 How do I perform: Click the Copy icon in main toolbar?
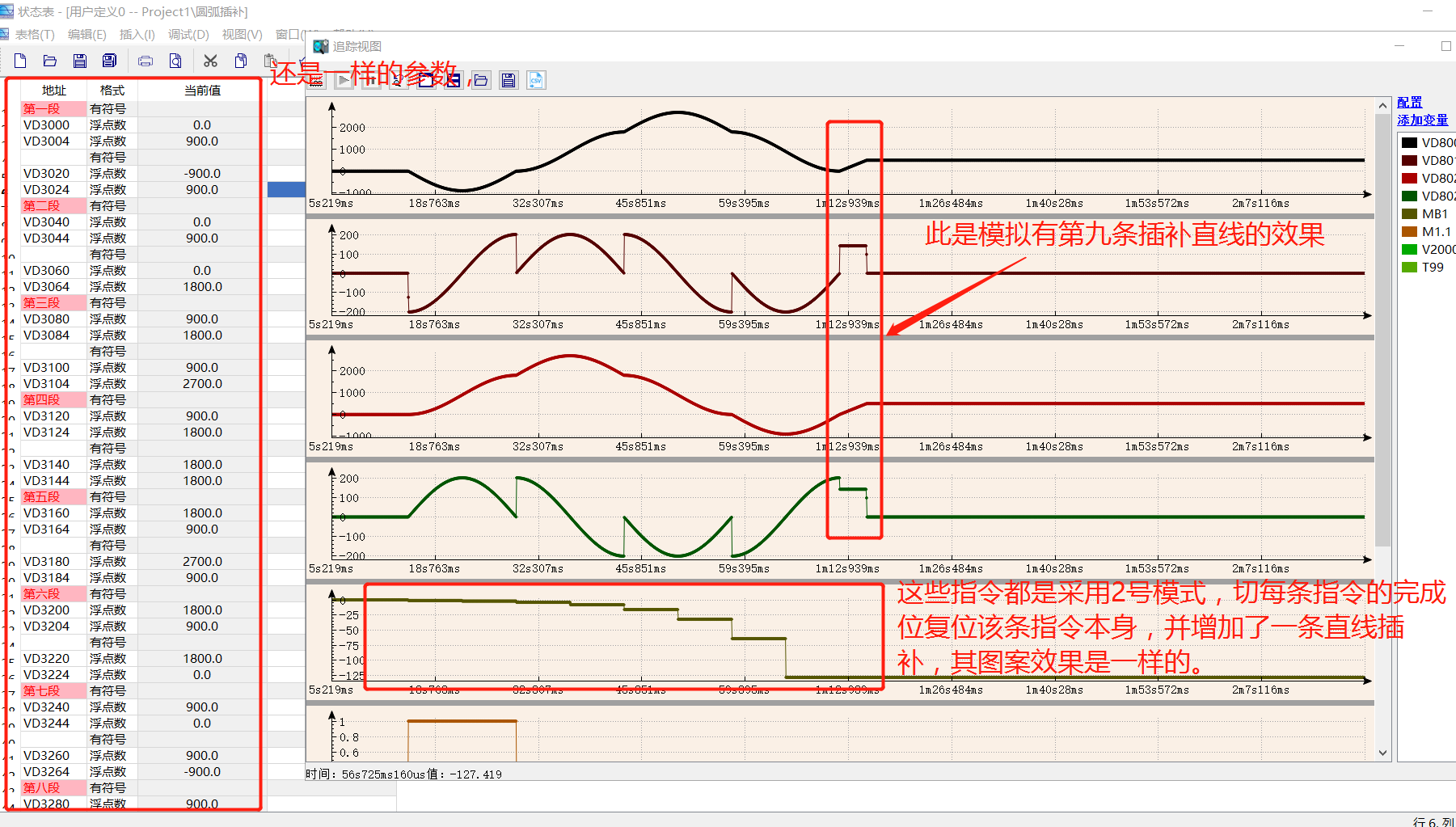(241, 61)
